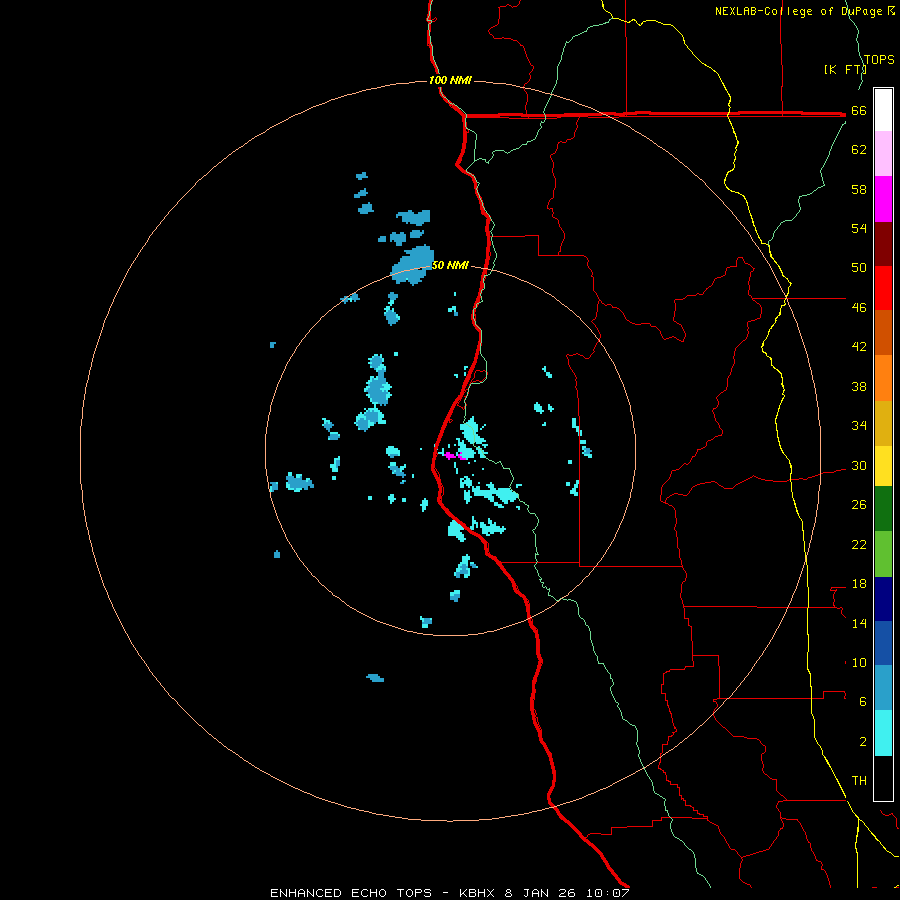
Task: Click the 42 legend value
Action: click(x=859, y=346)
